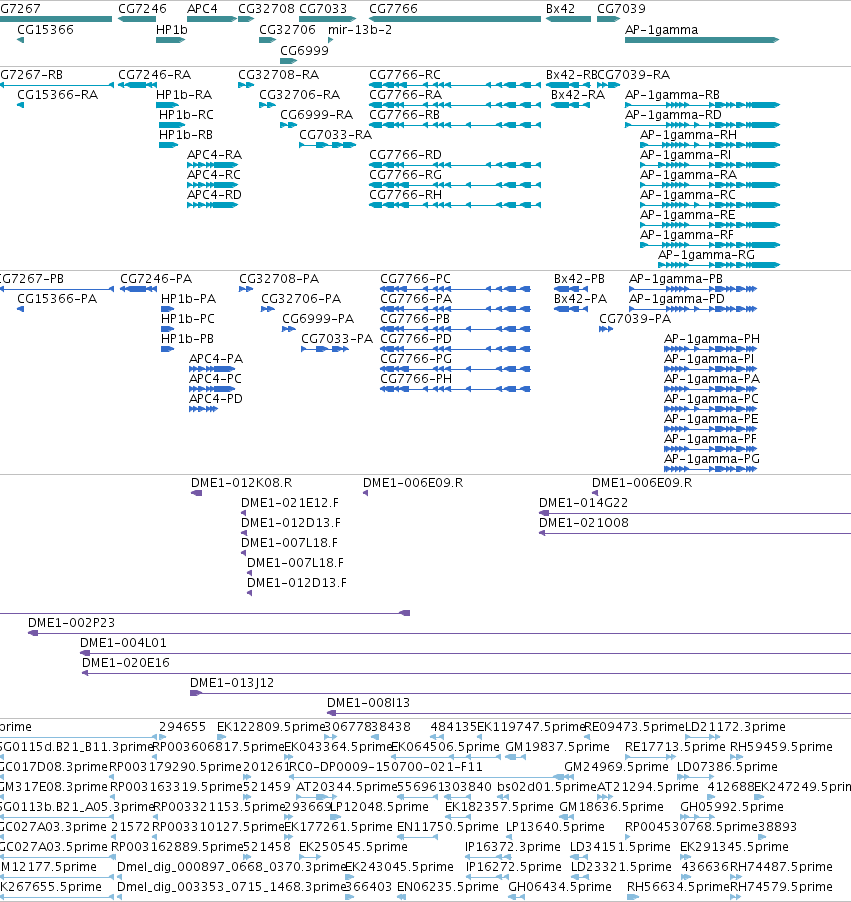Screen dimensions: 851x902
Task: Click cDNA label LD34151.5prime
Action: point(620,847)
